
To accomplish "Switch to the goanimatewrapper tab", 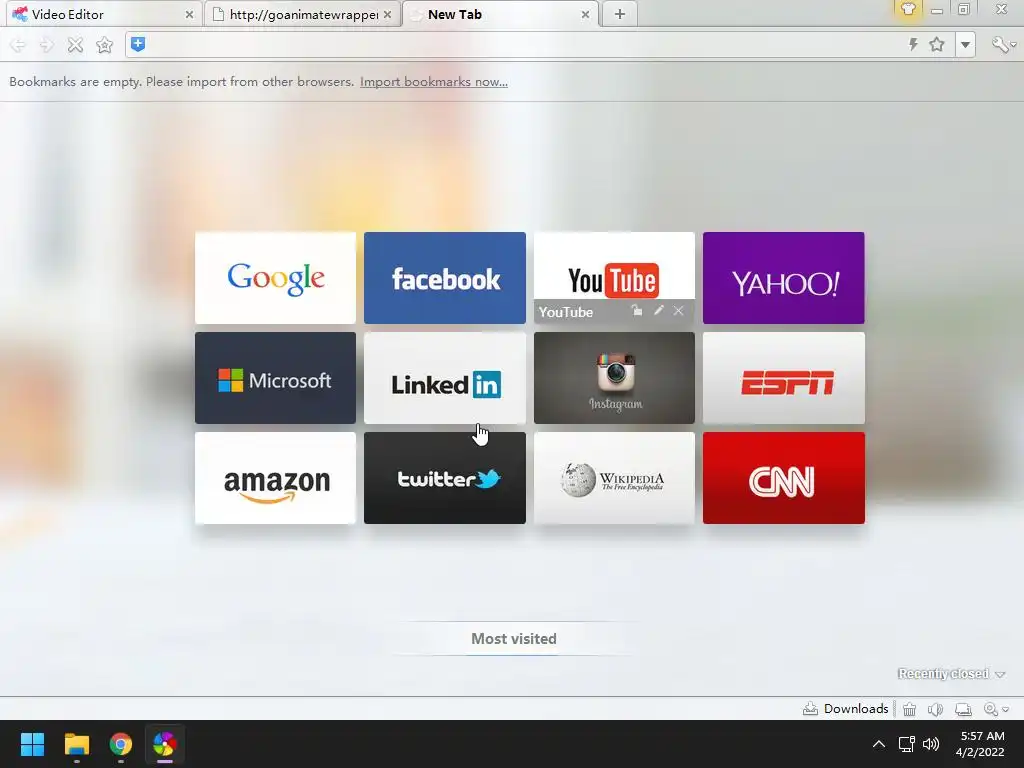I will coord(301,14).
